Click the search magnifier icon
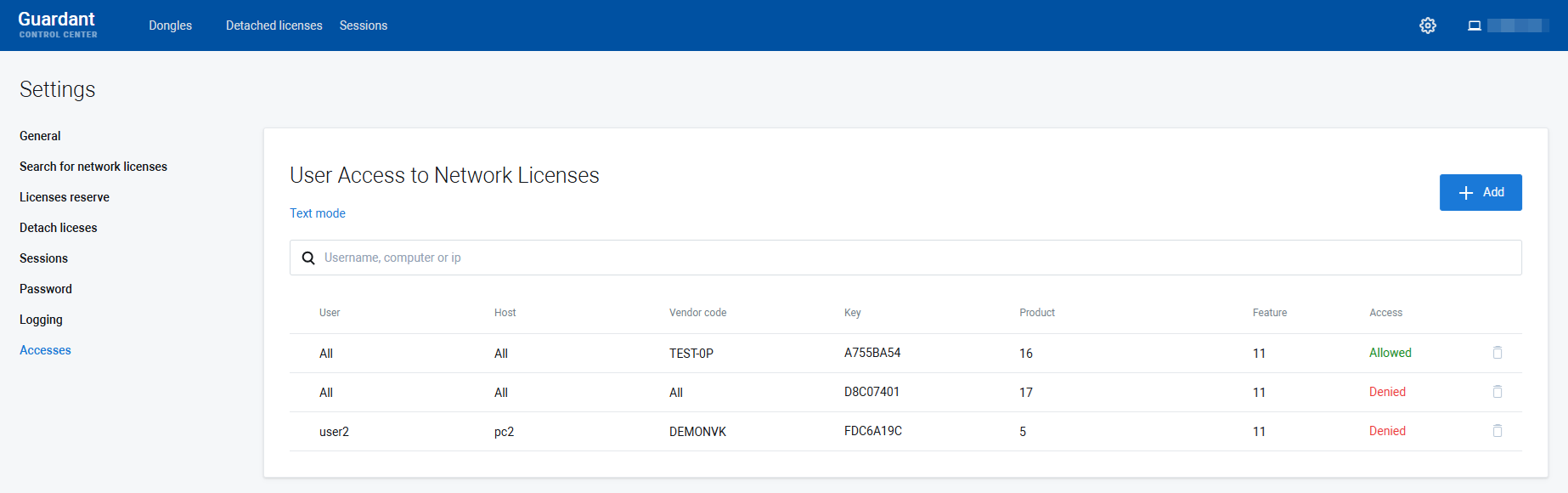 pyautogui.click(x=308, y=258)
